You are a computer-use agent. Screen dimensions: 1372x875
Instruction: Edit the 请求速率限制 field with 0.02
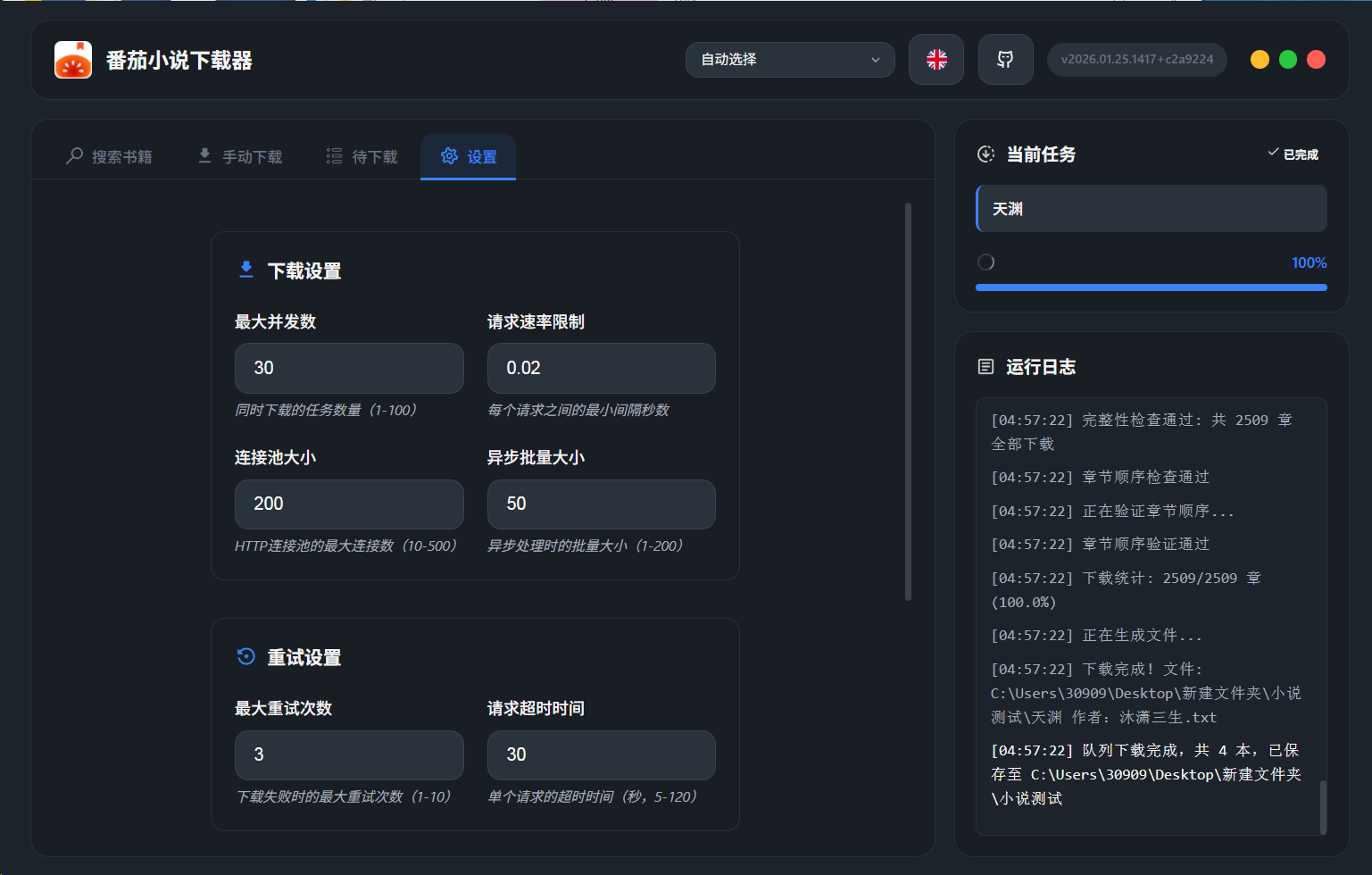coord(602,368)
